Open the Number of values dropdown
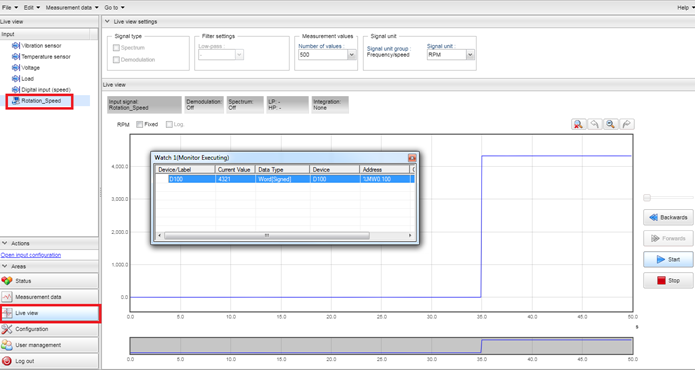This screenshot has height=370, width=695. 351,55
